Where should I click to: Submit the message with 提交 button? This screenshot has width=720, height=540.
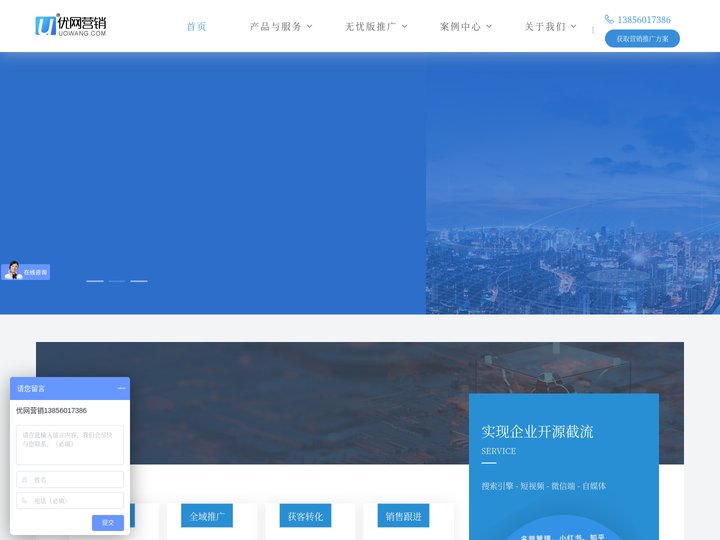click(x=108, y=523)
